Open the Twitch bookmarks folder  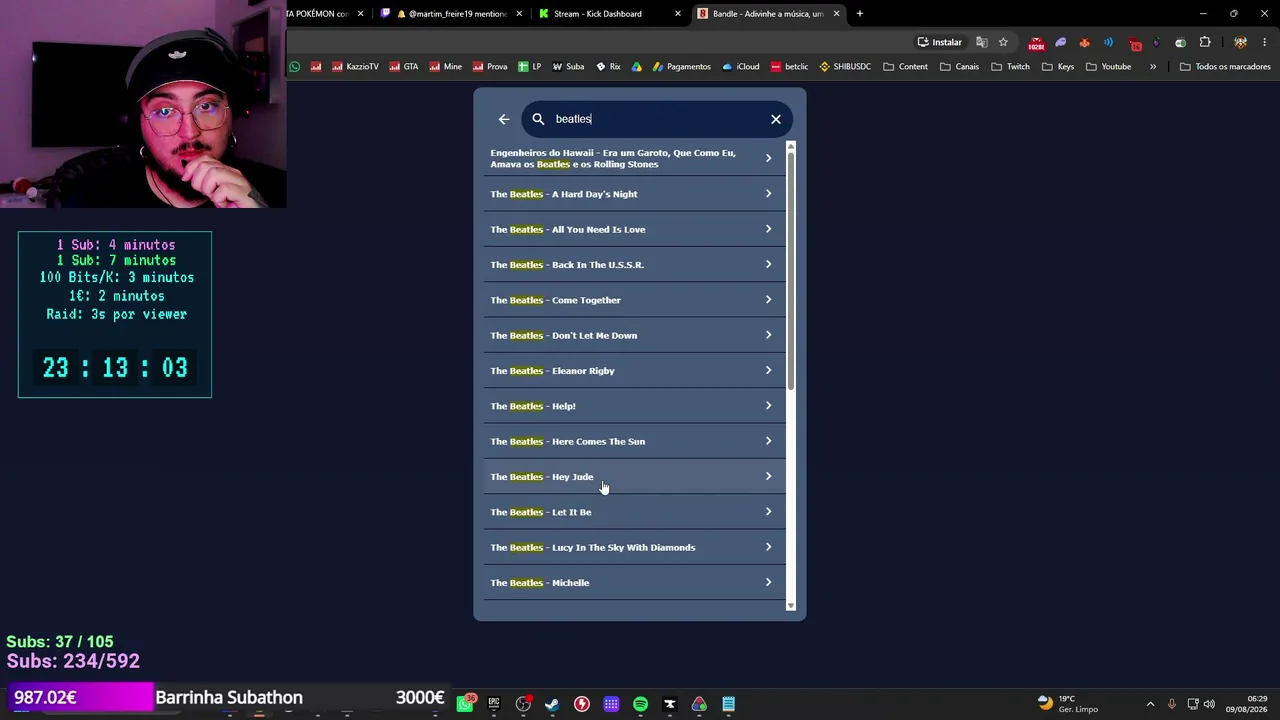click(1010, 67)
